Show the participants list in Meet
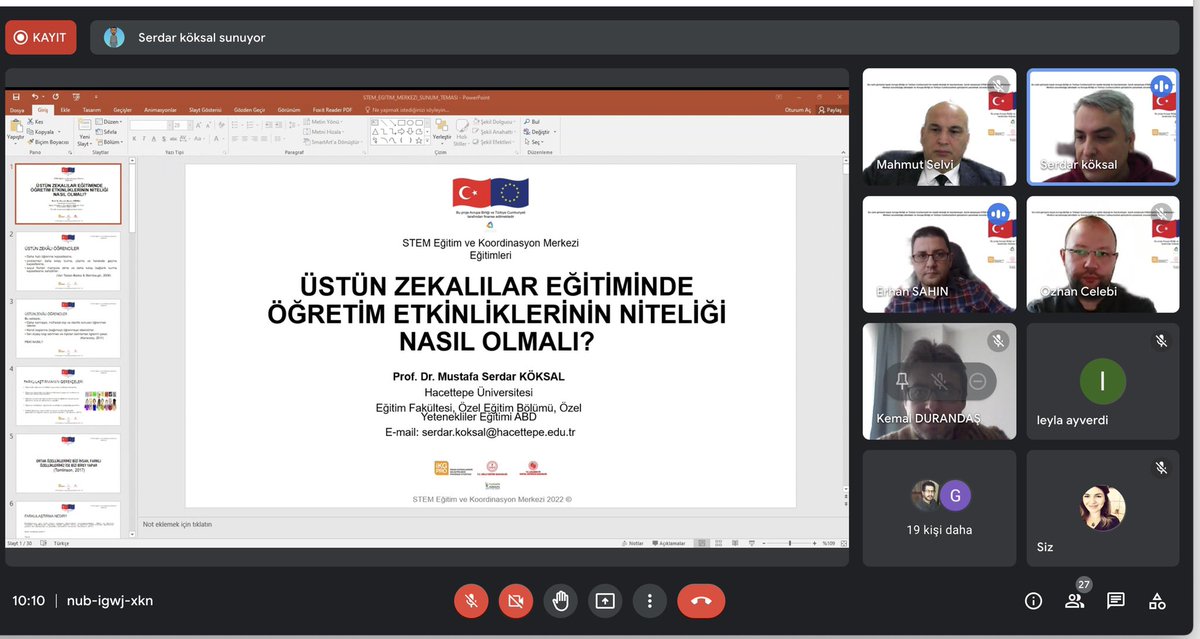1200x639 pixels. tap(1074, 600)
